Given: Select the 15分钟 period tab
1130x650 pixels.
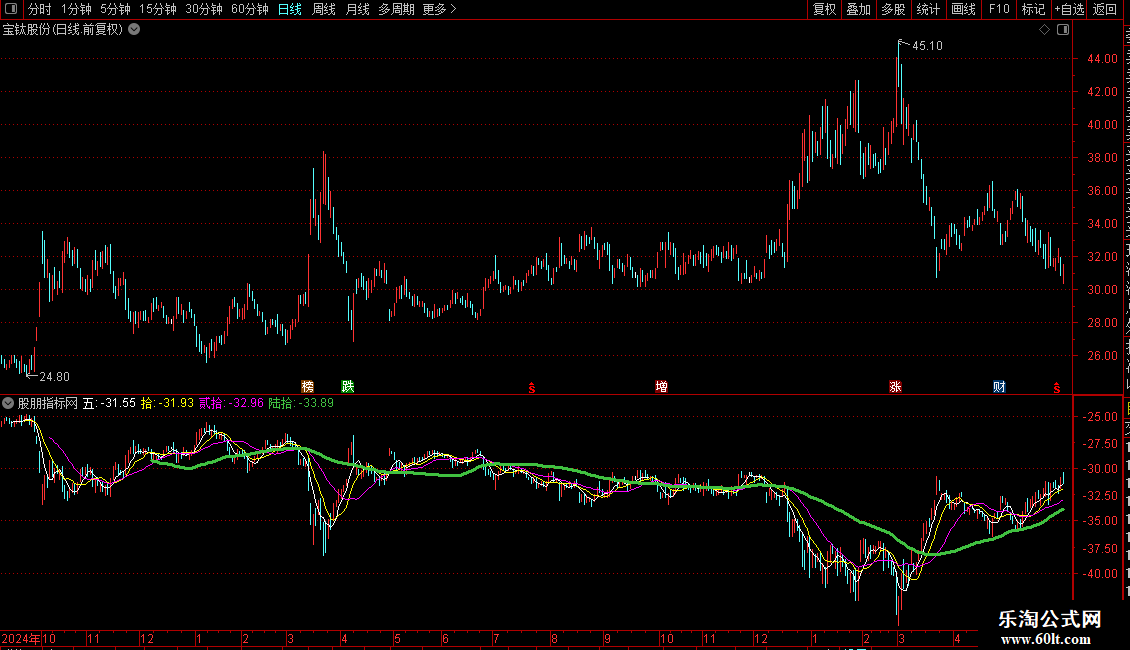Looking at the screenshot, I should click(x=157, y=9).
